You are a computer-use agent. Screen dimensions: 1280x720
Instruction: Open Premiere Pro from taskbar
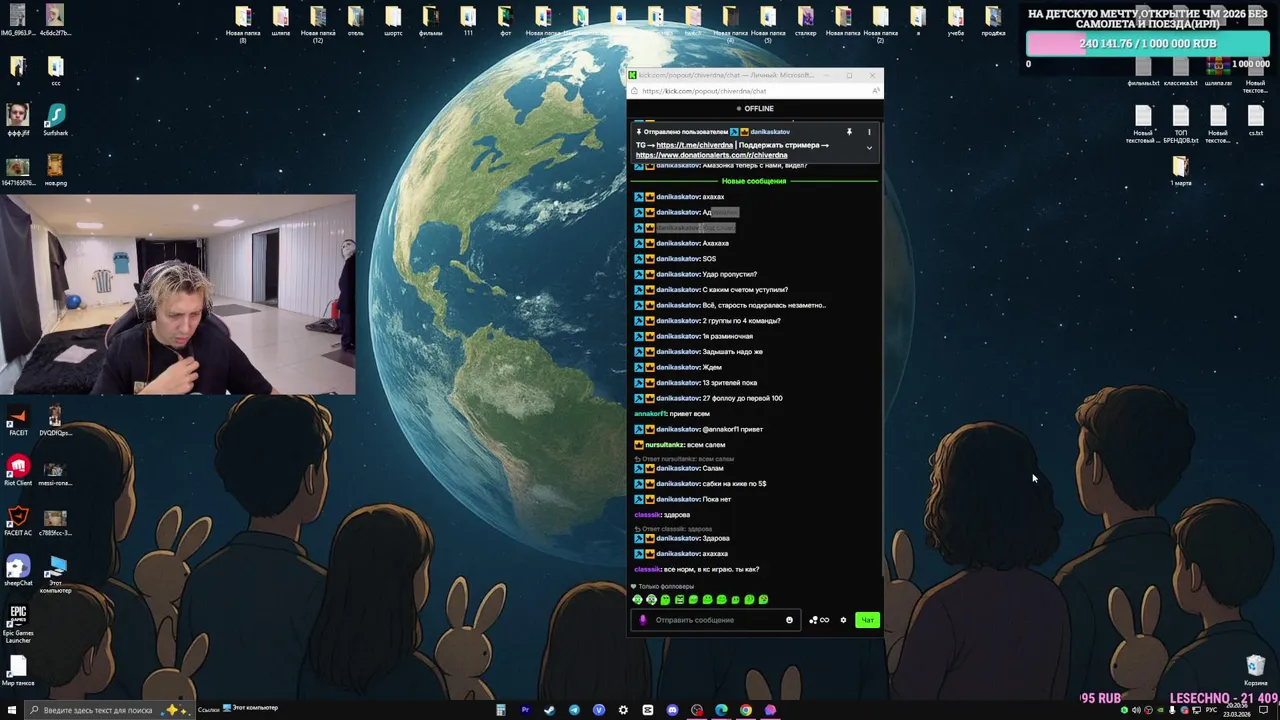[x=525, y=710]
